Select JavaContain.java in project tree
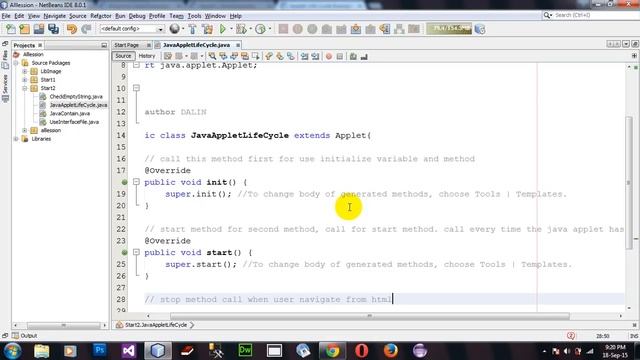Image resolution: width=640 pixels, height=360 pixels. click(70, 113)
